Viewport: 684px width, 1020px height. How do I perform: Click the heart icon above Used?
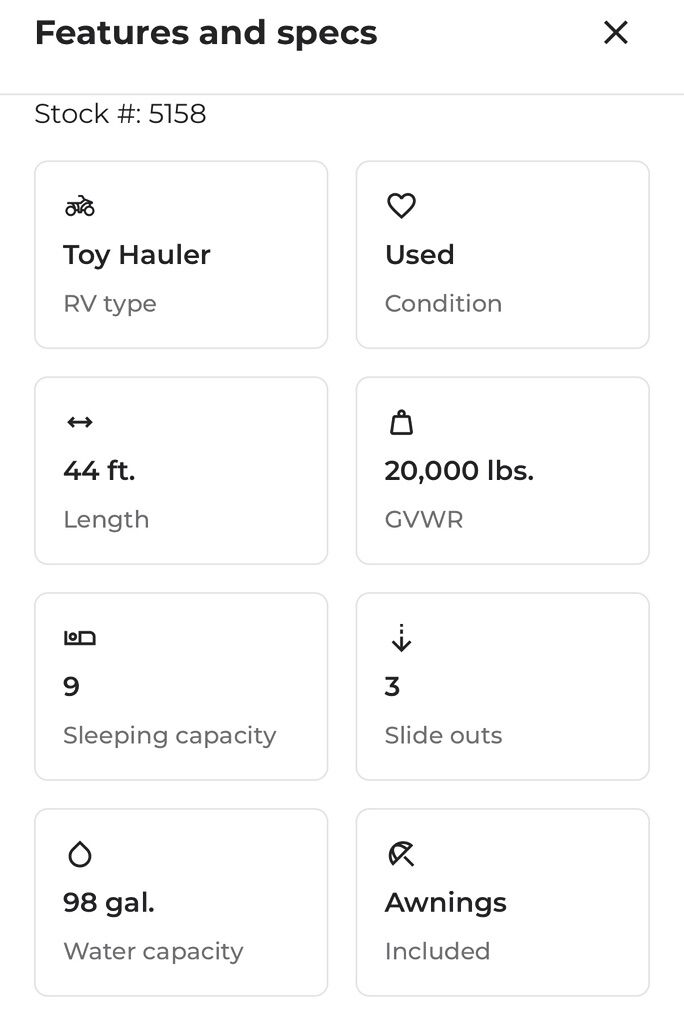[401, 206]
